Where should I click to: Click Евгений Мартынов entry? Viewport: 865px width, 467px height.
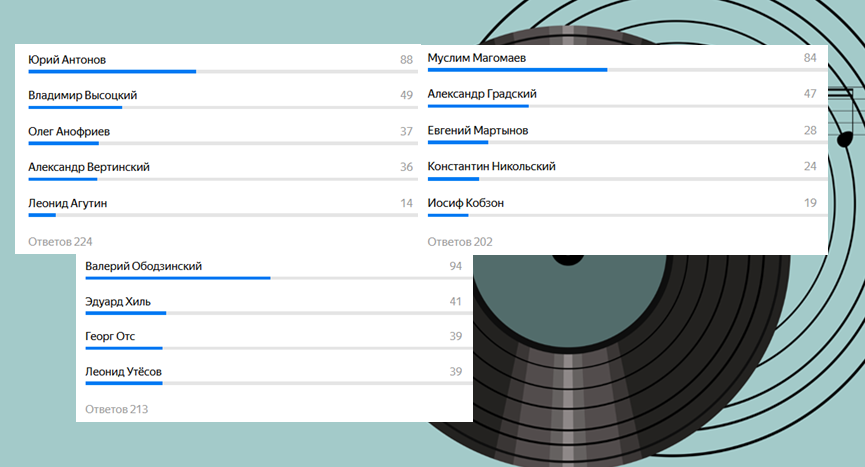627,135
